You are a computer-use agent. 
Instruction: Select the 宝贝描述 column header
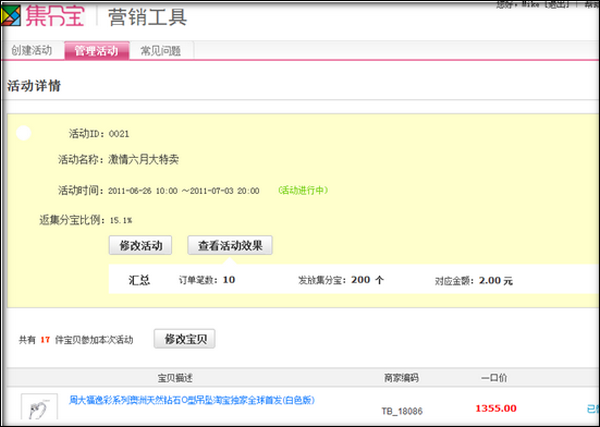point(178,378)
